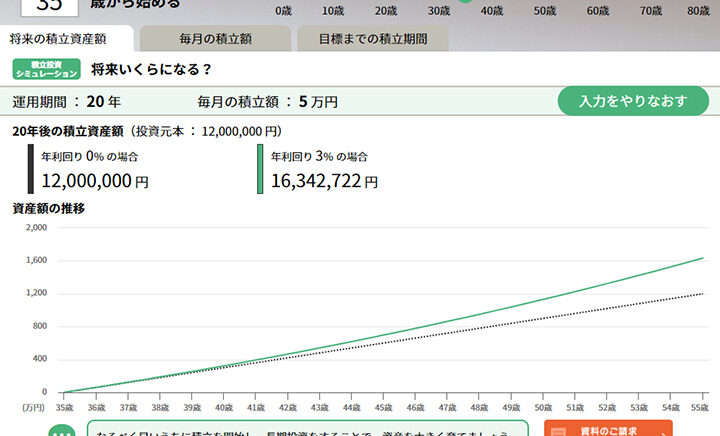Jump to the 70歳 slider label

pos(651,11)
